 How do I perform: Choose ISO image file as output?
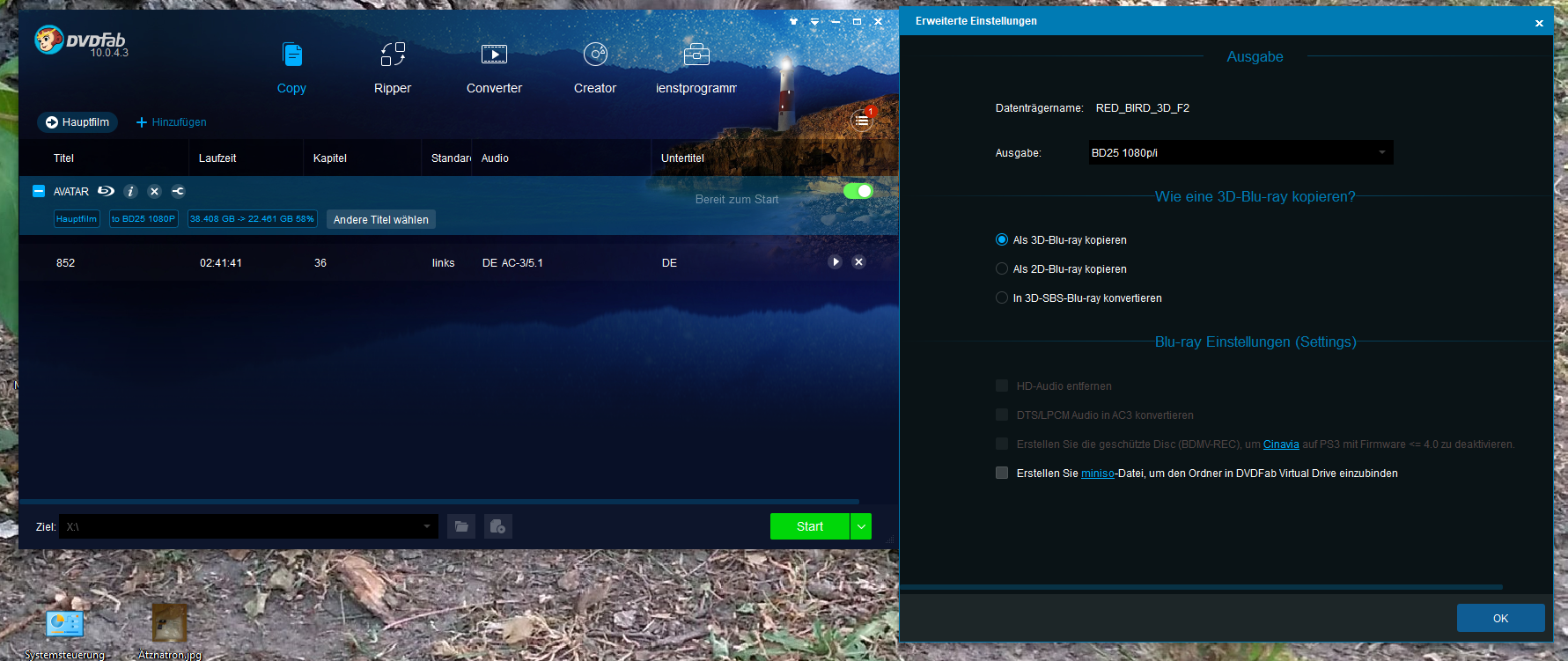pos(497,526)
